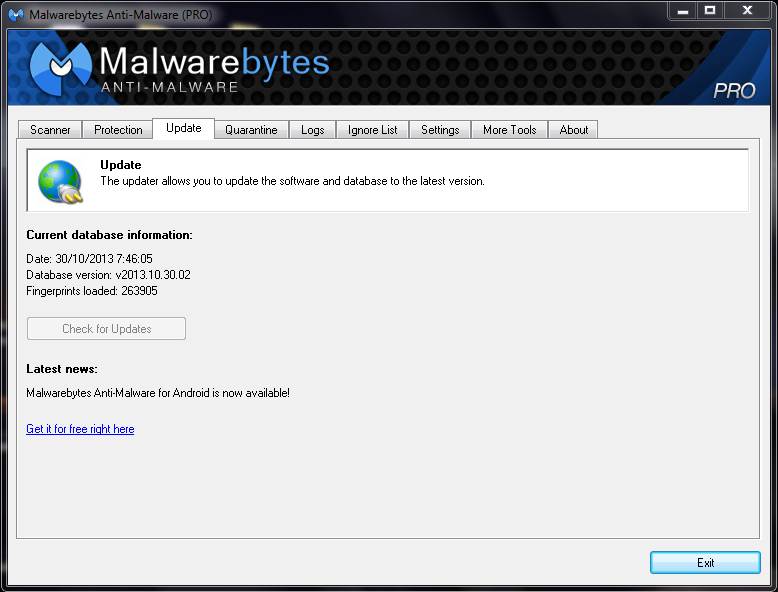Screen dimensions: 778x592
Task: Click the PRO badge in the banner
Action: coord(734,91)
